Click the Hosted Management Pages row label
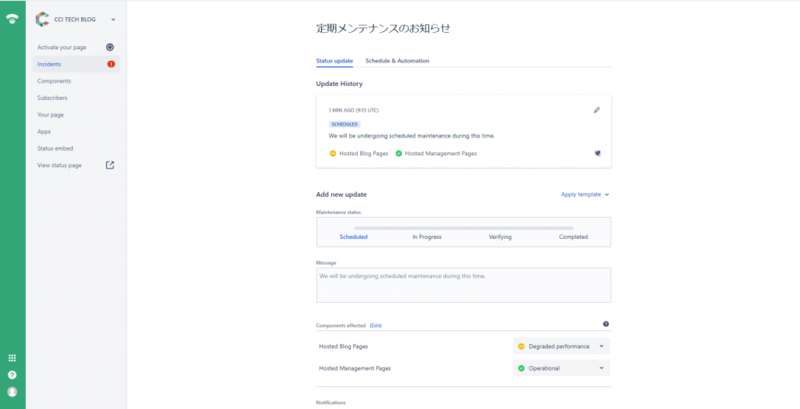 355,368
